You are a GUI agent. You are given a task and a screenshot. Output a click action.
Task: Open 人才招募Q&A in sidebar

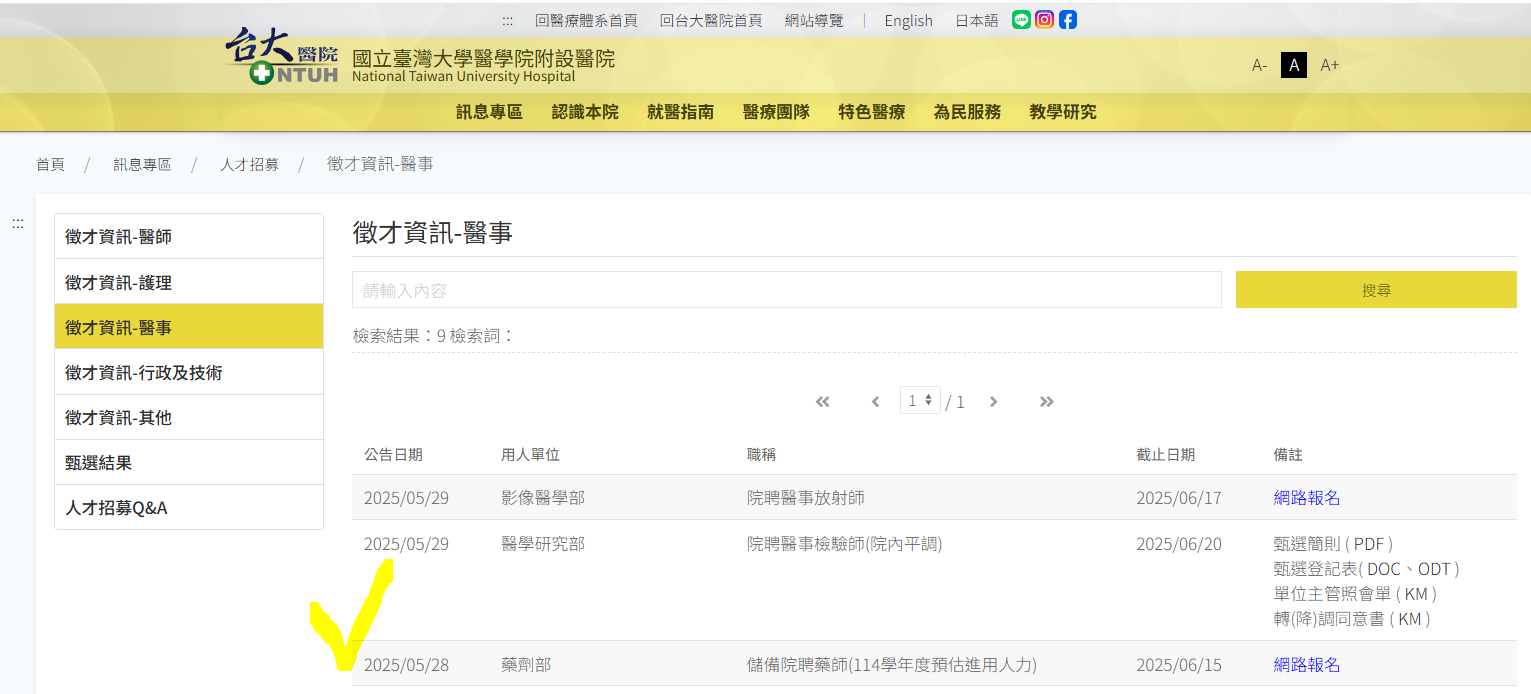[x=189, y=507]
